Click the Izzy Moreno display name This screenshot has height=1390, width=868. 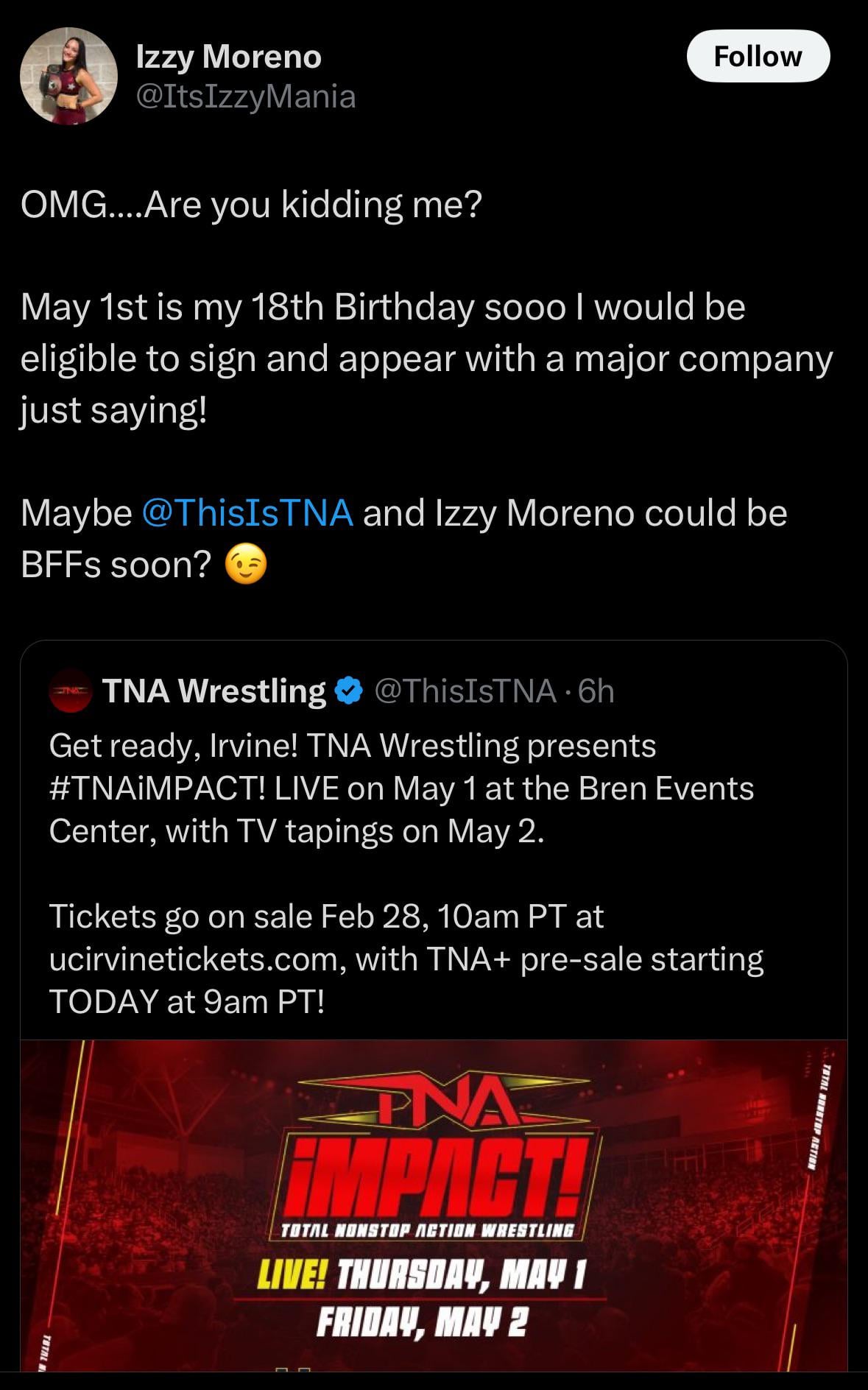[228, 57]
